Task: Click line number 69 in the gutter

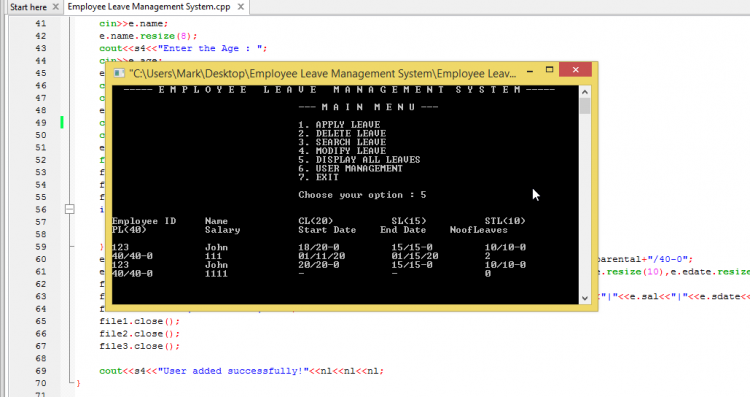Action: 41,371
